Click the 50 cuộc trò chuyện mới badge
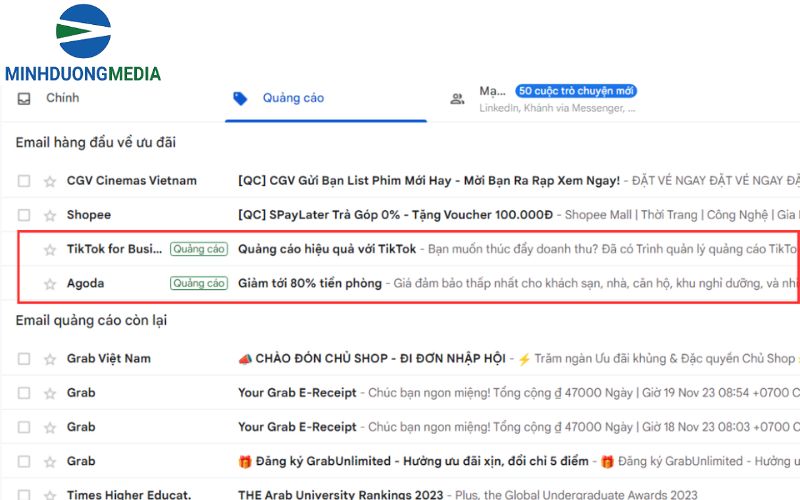This screenshot has height=500, width=800. coord(576,91)
